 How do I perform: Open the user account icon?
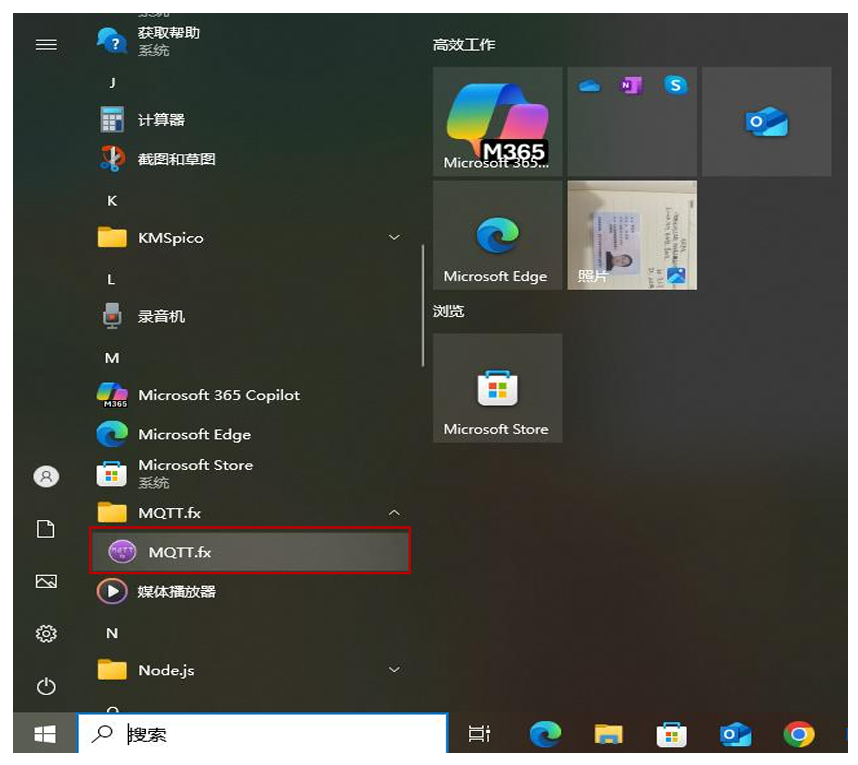46,476
